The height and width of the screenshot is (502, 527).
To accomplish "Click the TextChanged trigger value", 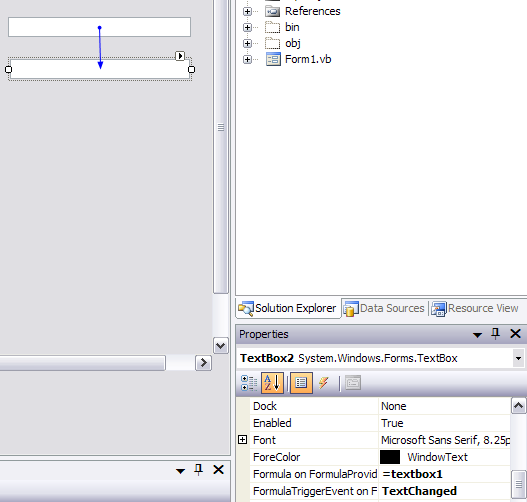I will click(419, 491).
